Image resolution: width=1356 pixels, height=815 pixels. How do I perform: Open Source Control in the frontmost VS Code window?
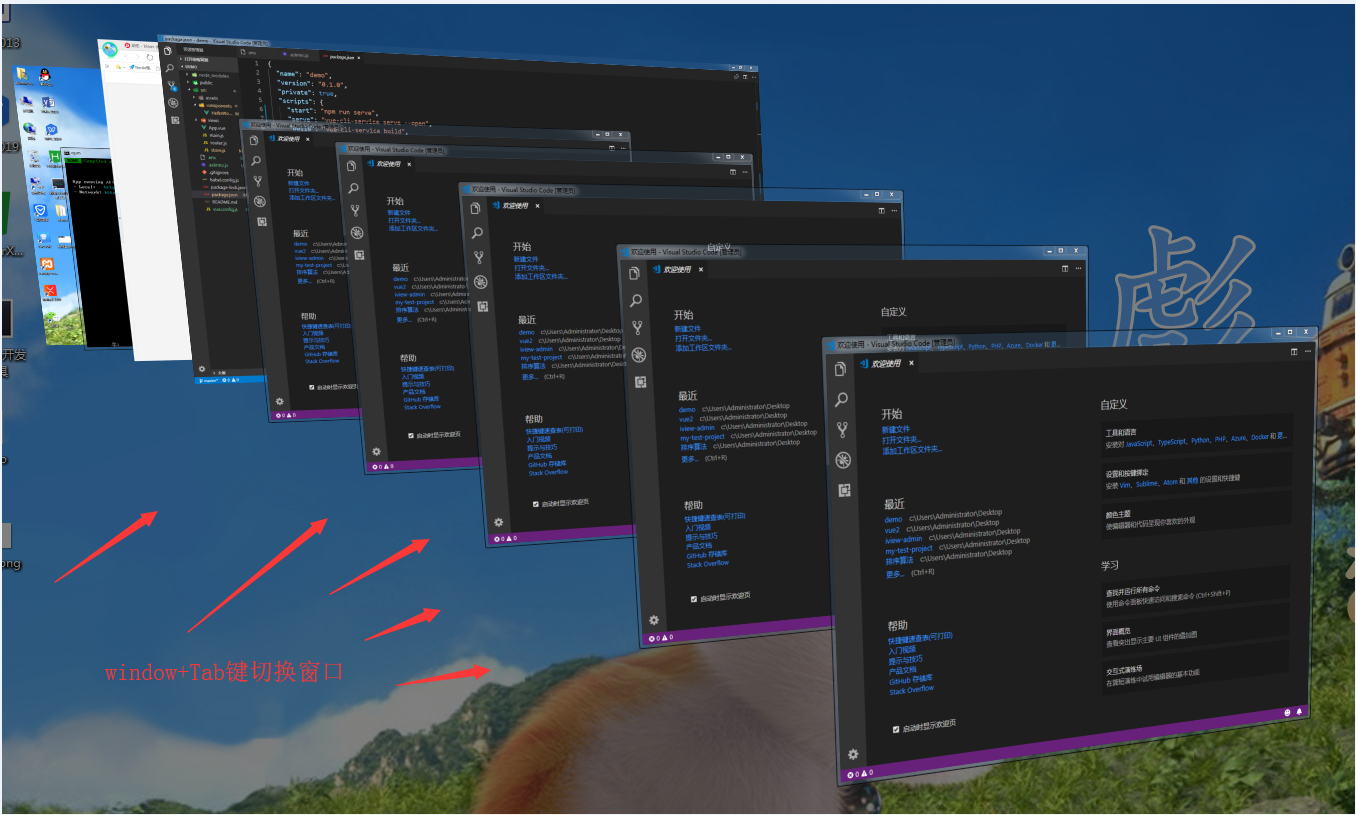[843, 430]
